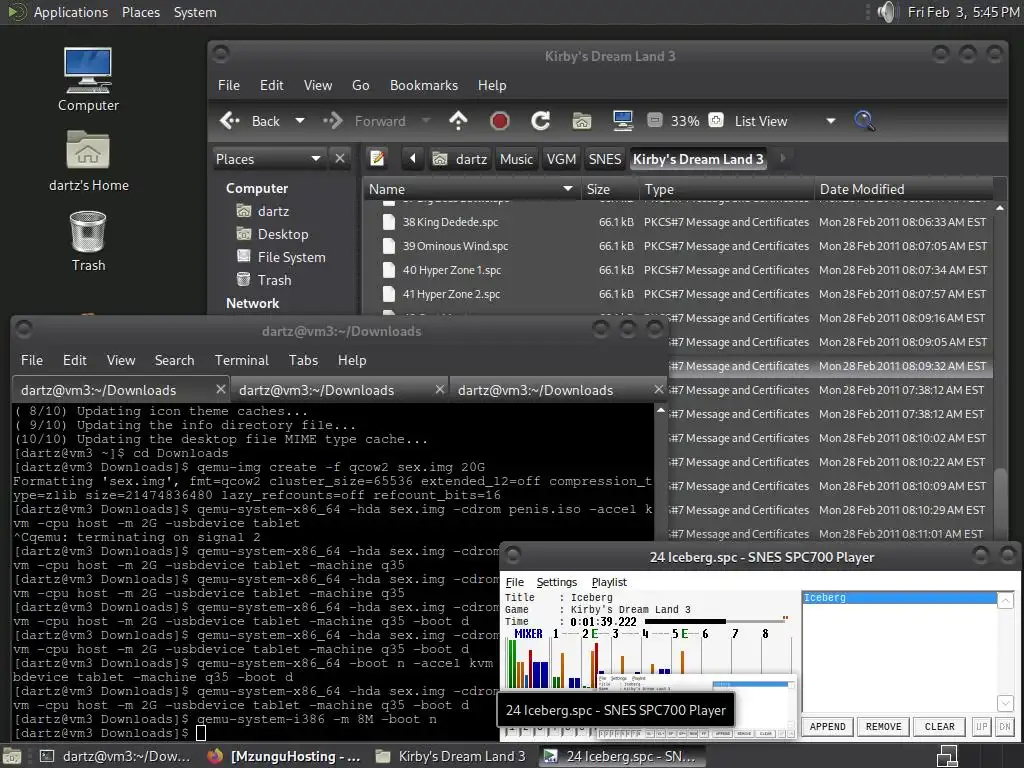
Task: Sort by the Name column header
Action: (x=470, y=189)
